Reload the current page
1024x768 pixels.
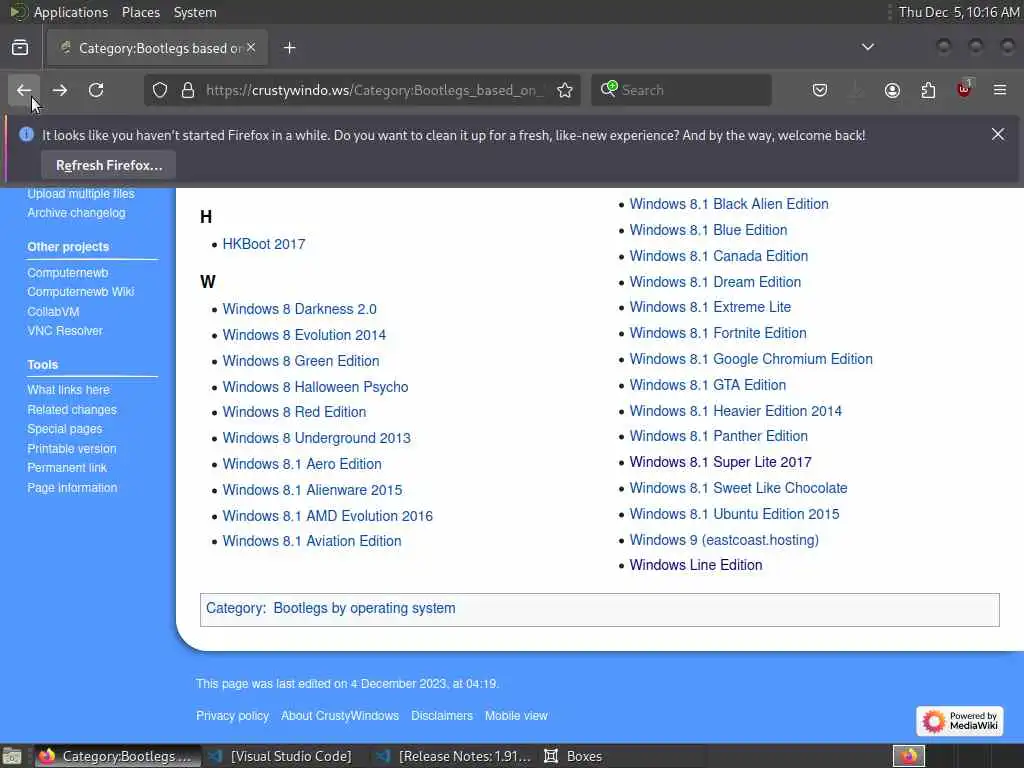pos(96,90)
